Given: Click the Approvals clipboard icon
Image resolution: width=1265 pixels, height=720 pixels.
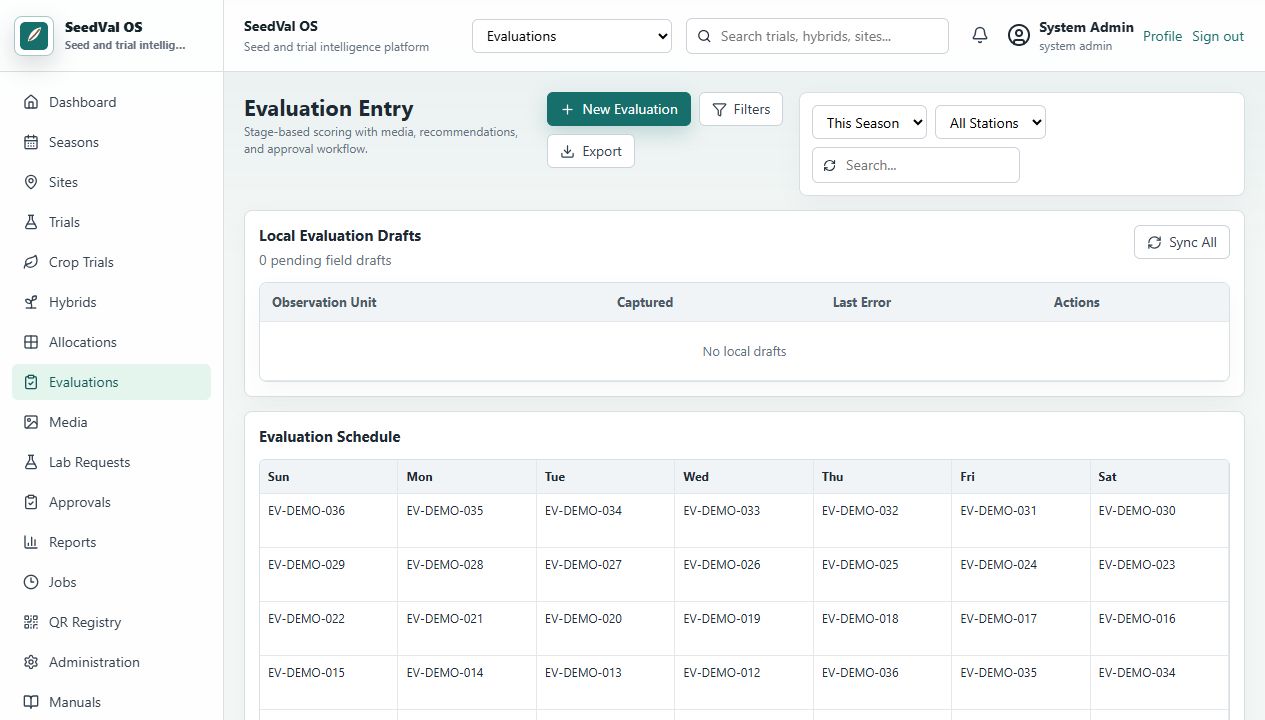Looking at the screenshot, I should [31, 502].
